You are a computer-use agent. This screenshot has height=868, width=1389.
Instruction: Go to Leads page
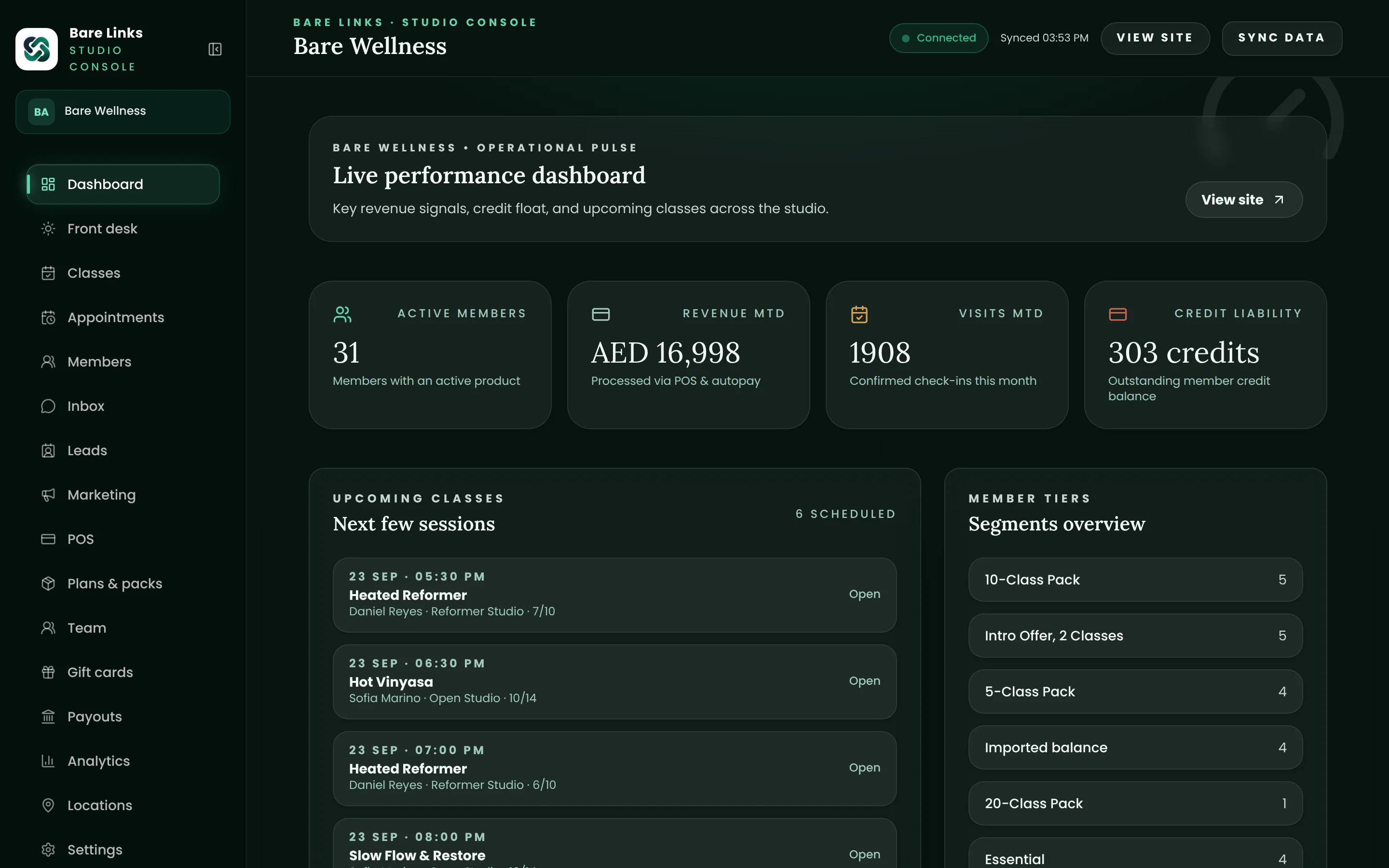tap(123, 451)
